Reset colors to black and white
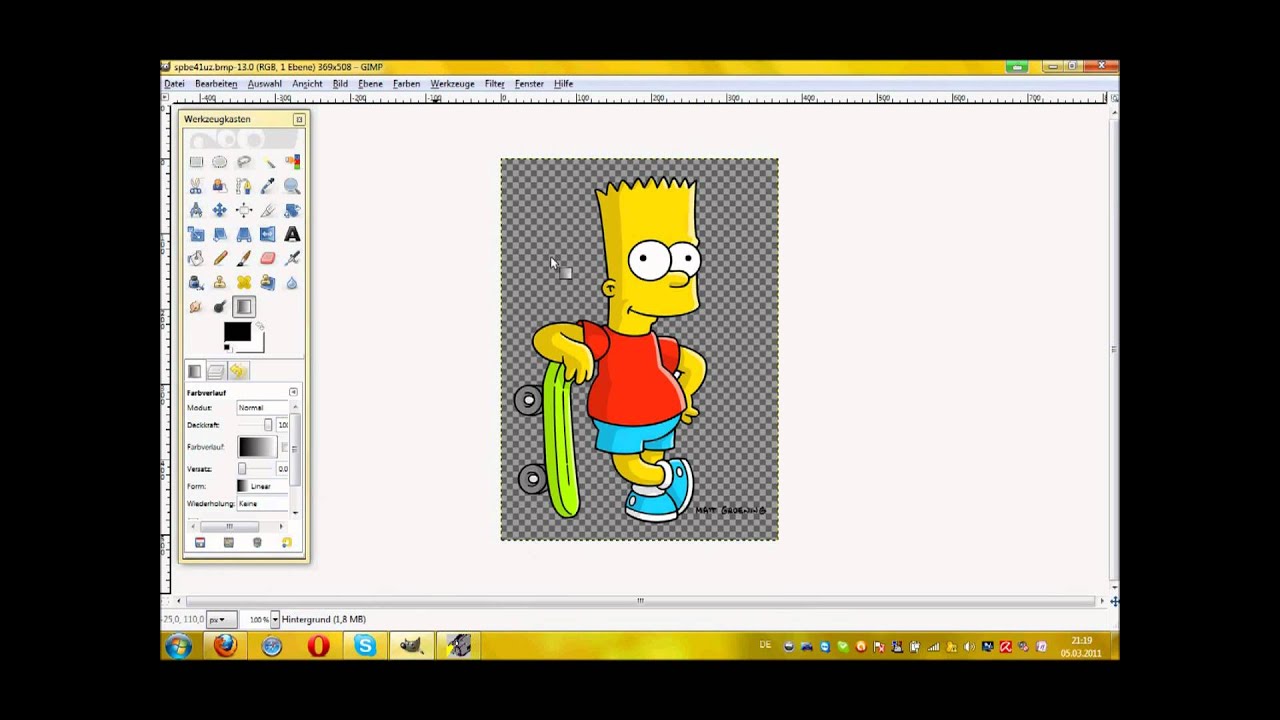This screenshot has height=720, width=1280. [x=228, y=347]
